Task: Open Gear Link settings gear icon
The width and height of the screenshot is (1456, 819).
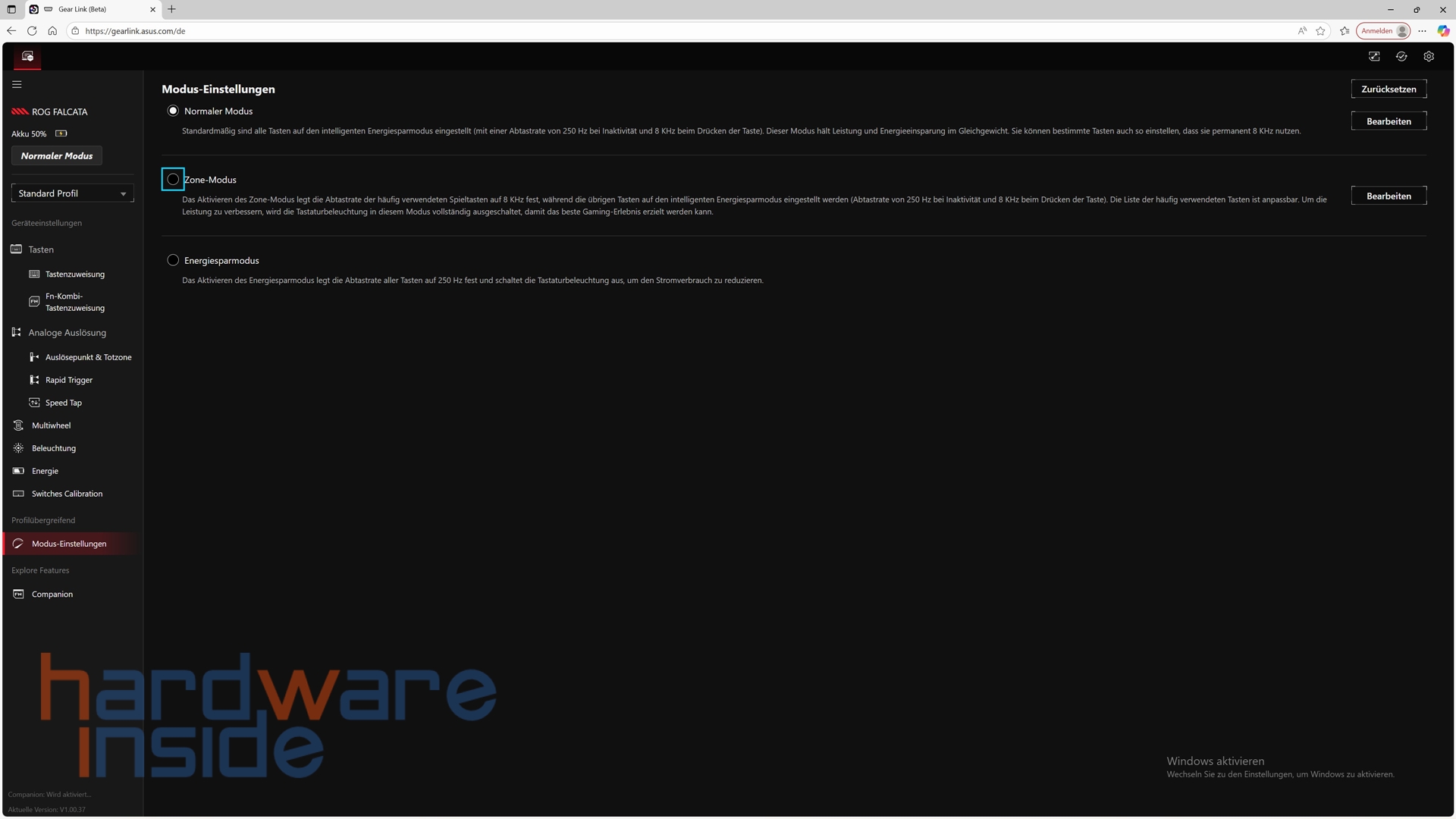Action: 1429,57
